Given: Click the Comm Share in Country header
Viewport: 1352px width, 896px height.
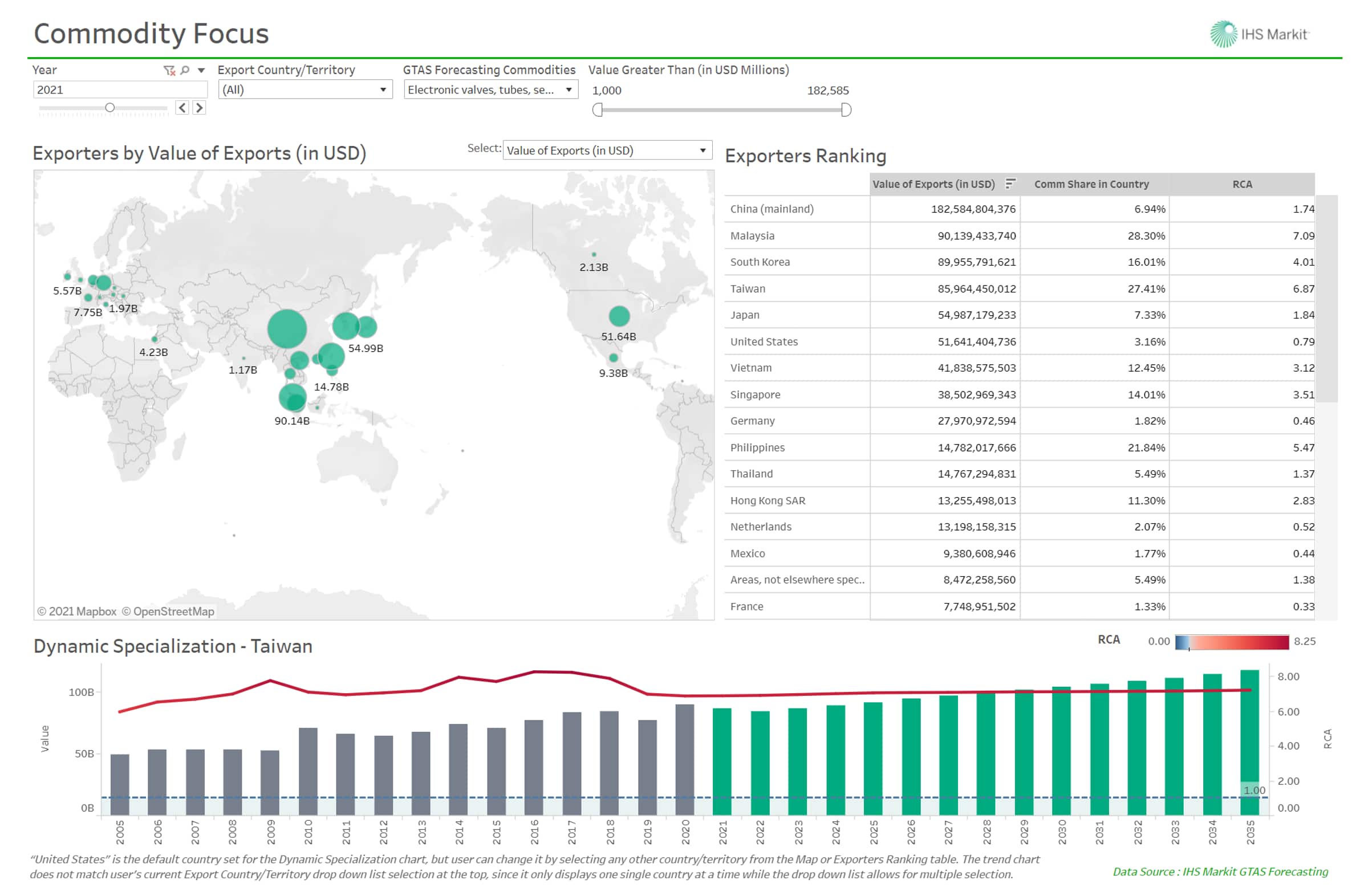Looking at the screenshot, I should (1091, 184).
